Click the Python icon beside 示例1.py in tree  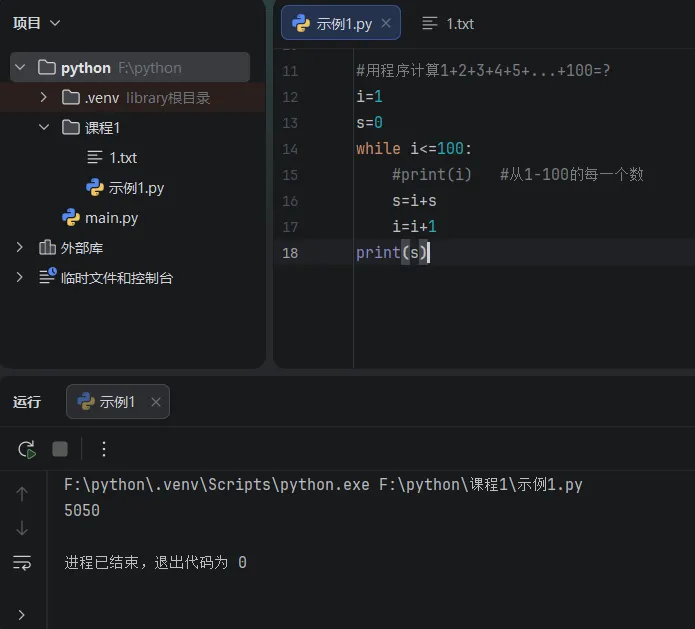[95, 187]
